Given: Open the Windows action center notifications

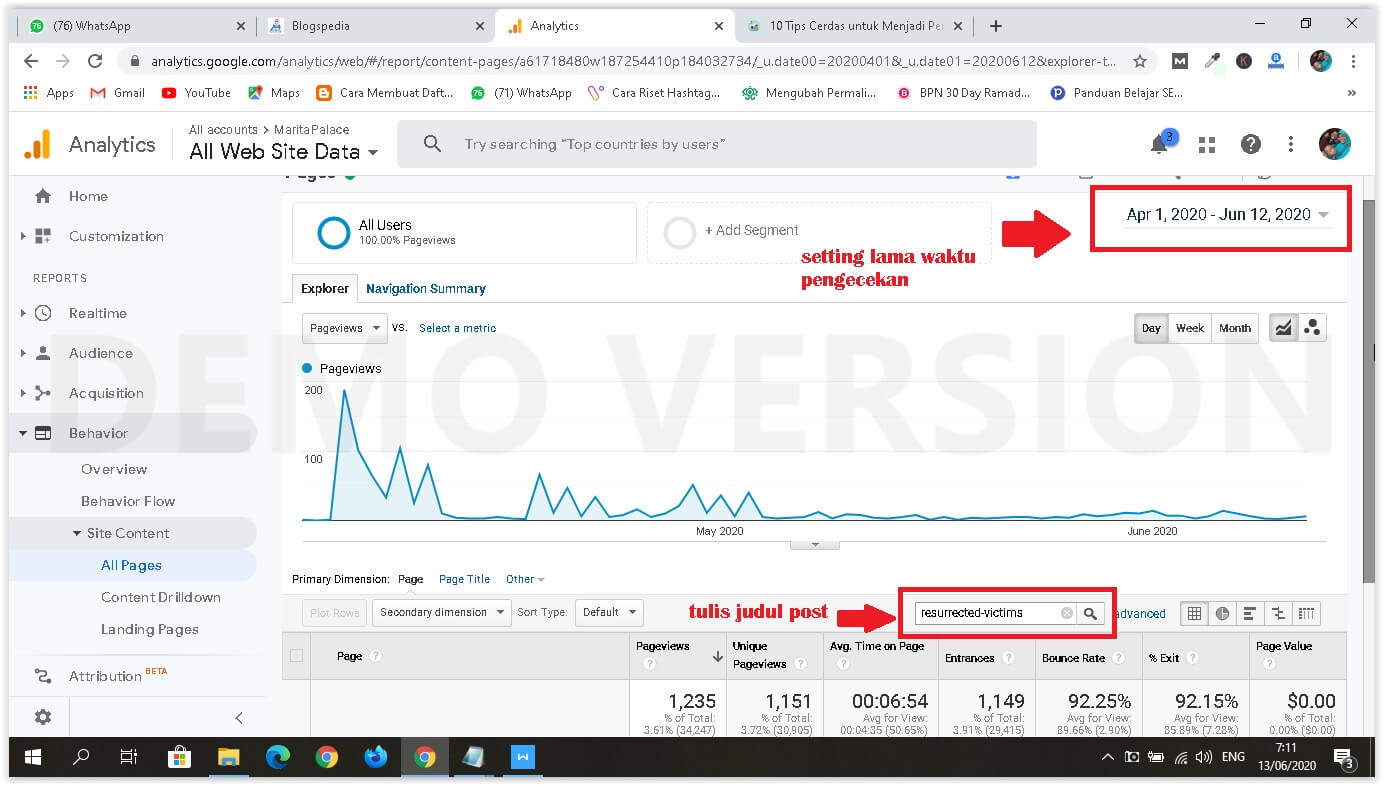Looking at the screenshot, I should 1344,757.
